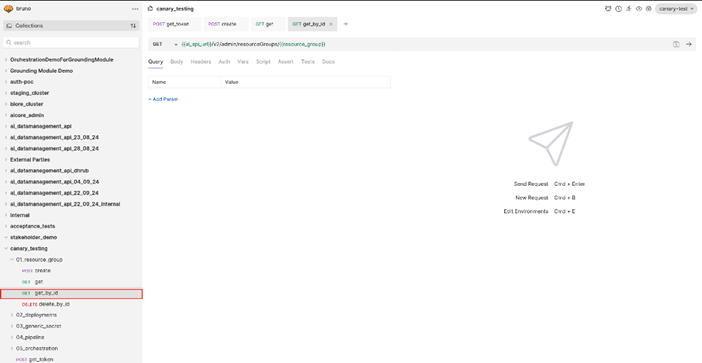Select the External Parties collection
Viewport: 702px width, 363px height.
[30, 160]
